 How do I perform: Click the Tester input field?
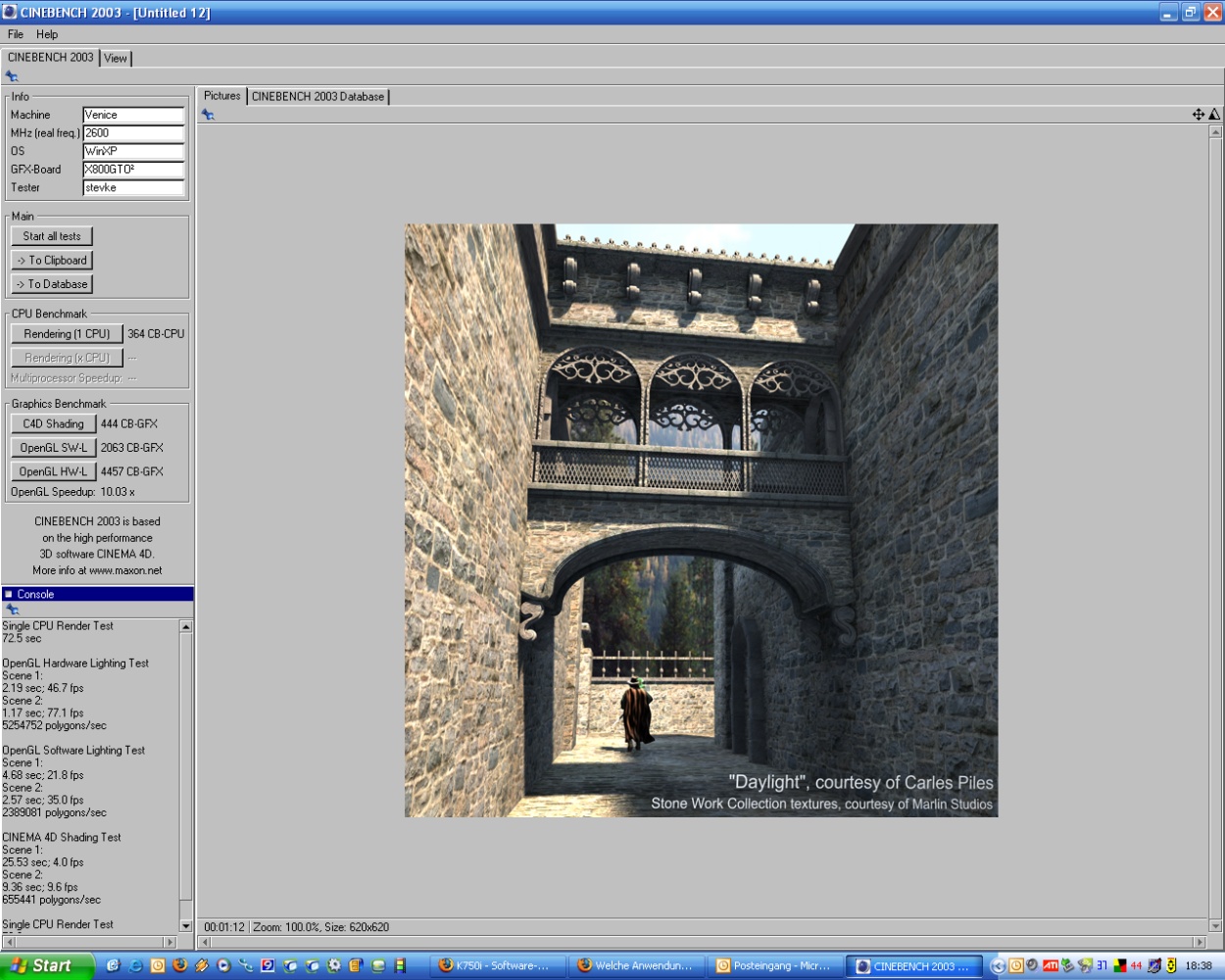point(133,187)
